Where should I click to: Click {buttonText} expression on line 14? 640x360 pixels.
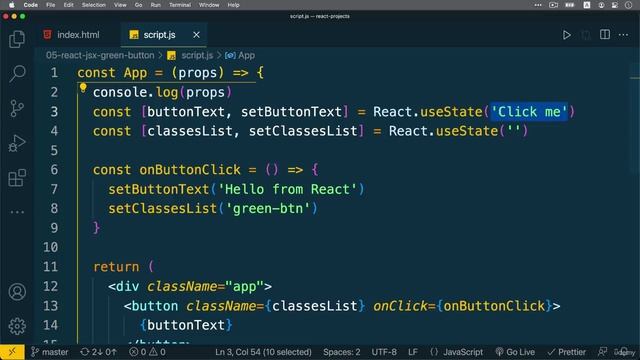(186, 325)
